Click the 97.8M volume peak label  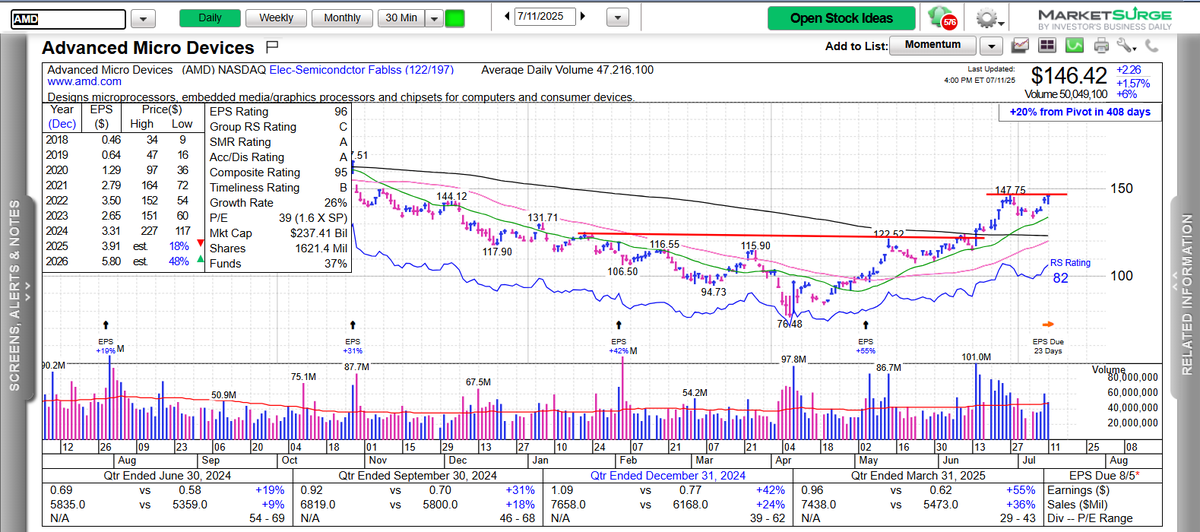793,358
